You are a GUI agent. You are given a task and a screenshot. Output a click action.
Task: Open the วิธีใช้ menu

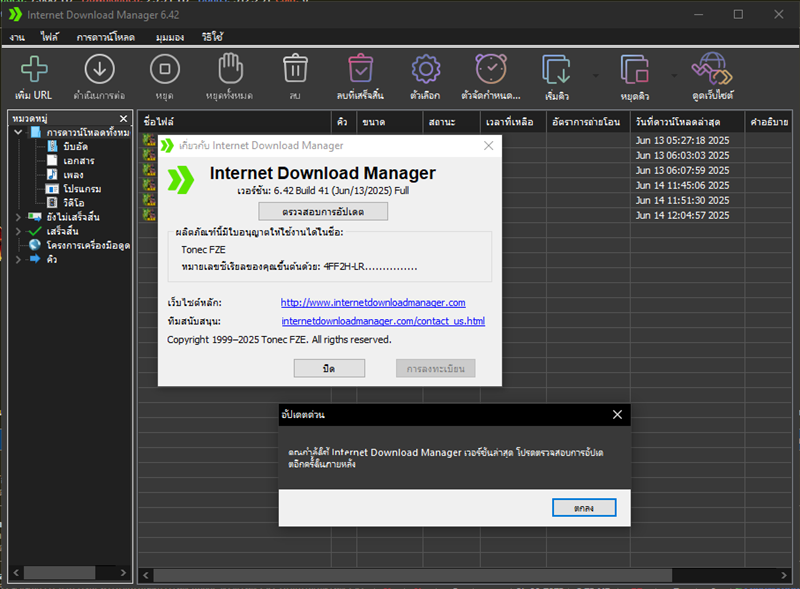pos(212,37)
